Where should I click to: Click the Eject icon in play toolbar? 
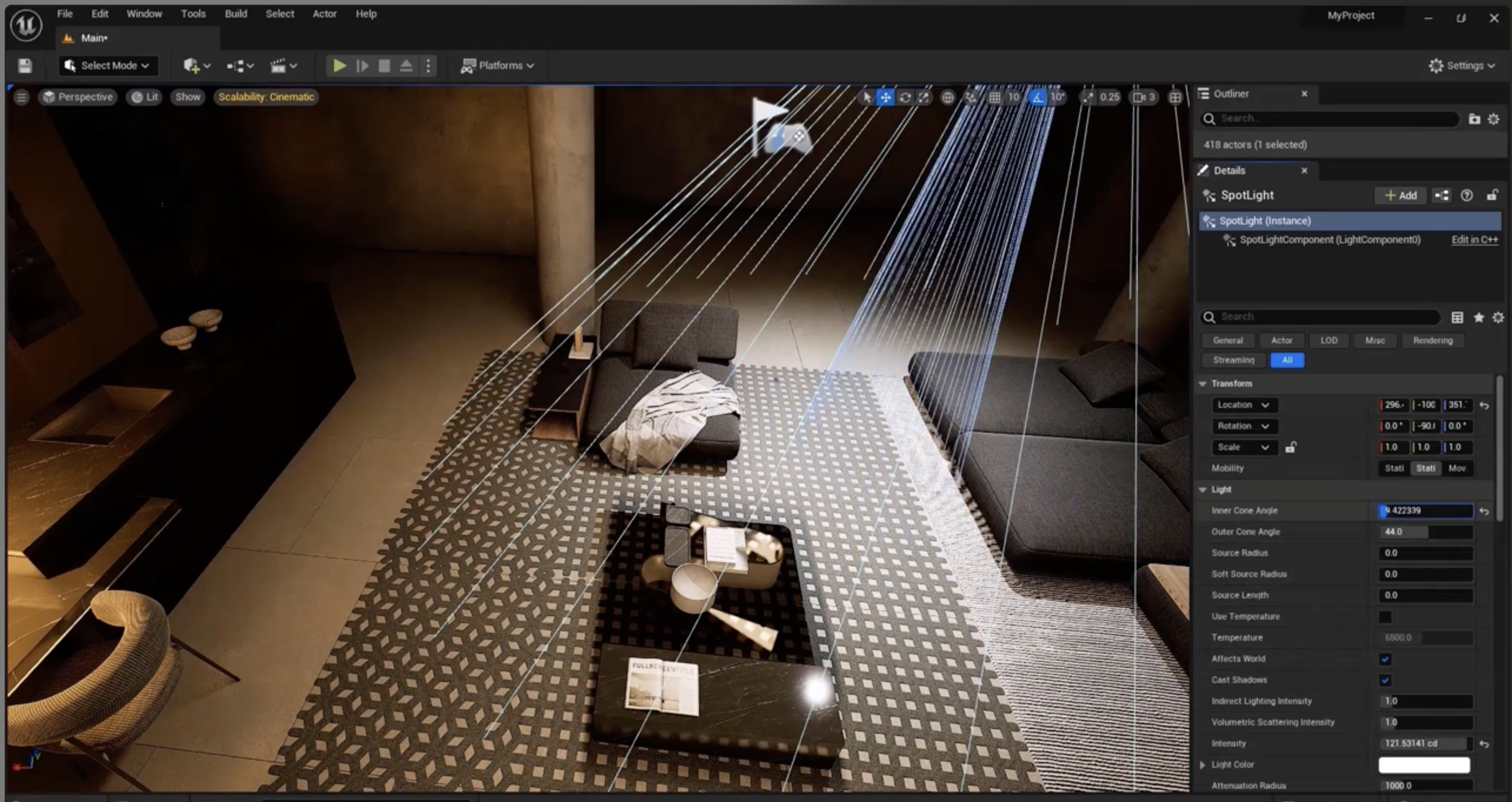[x=406, y=66]
